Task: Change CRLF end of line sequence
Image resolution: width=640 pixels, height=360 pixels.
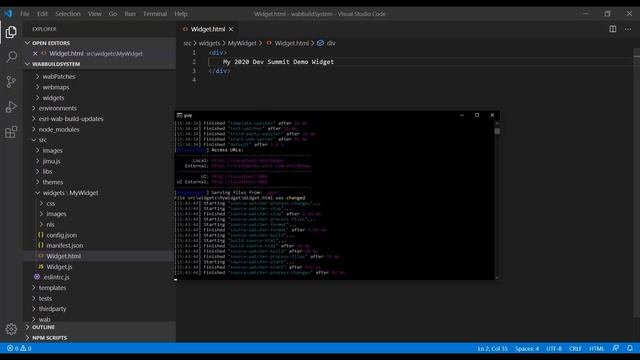Action: 575,349
